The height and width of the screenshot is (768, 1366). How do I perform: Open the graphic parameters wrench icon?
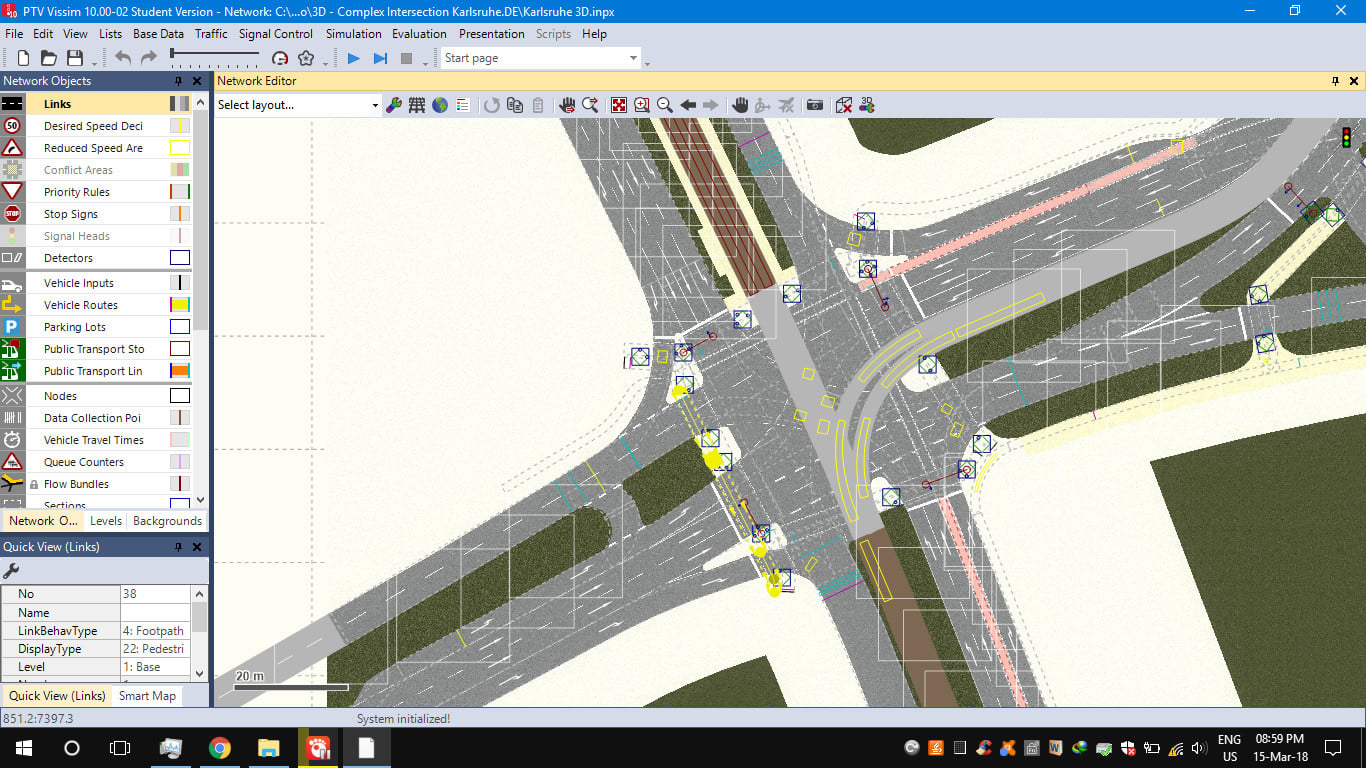tap(394, 105)
